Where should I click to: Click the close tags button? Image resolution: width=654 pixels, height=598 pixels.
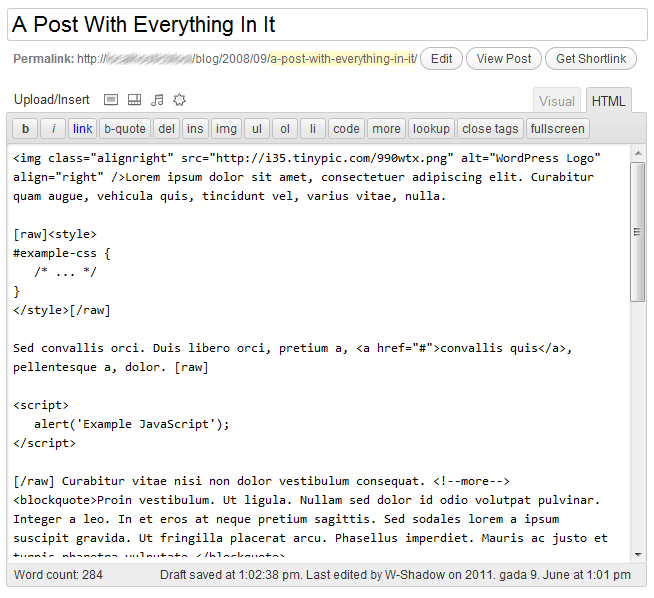pyautogui.click(x=490, y=128)
